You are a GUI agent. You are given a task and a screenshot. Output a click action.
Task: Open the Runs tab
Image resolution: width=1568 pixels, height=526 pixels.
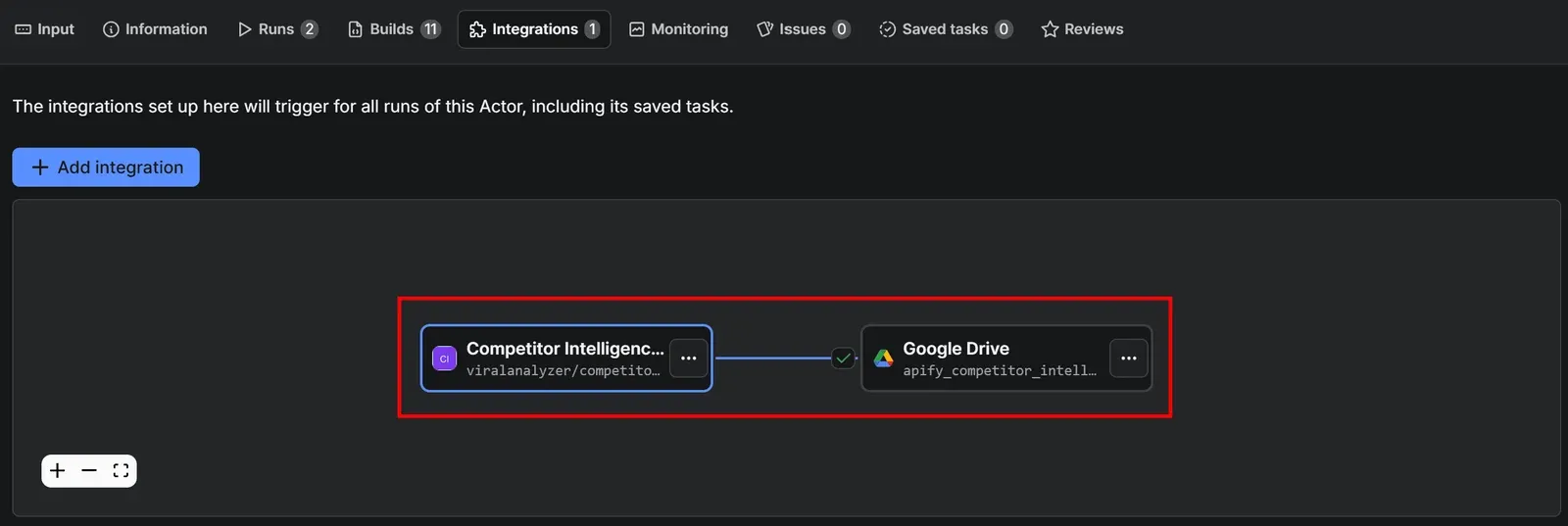tap(277, 29)
